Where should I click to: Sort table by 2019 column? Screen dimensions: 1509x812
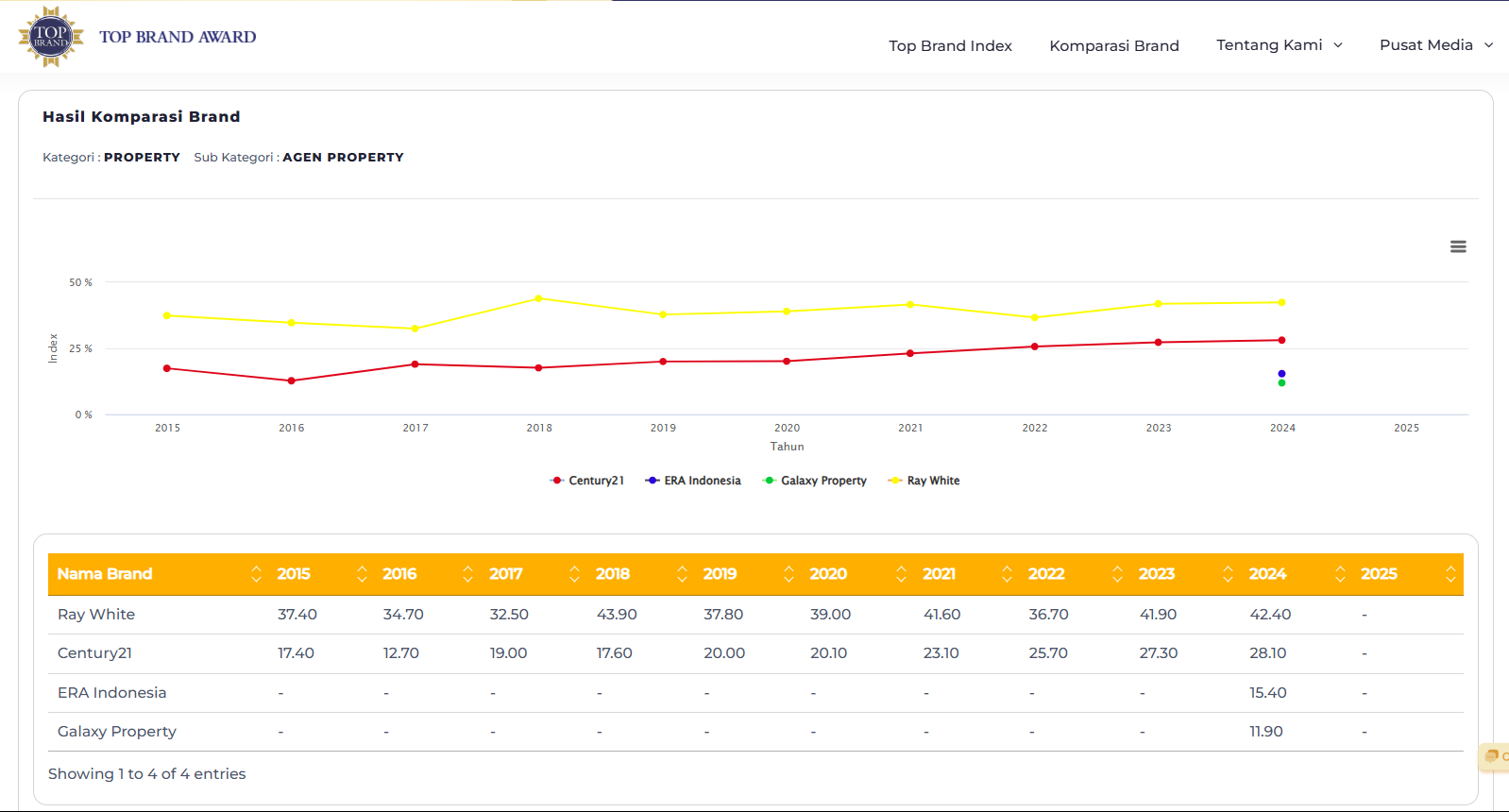[747, 574]
